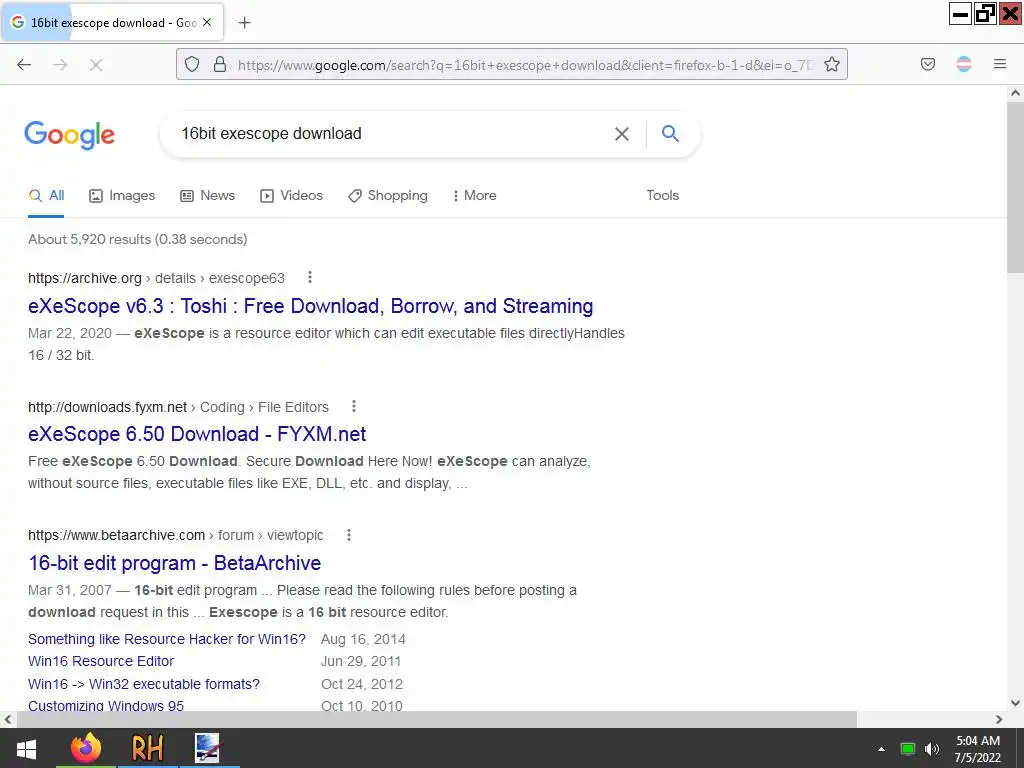Screen dimensions: 1024x768
Task: Save page to Pocket
Action: pyautogui.click(x=927, y=64)
